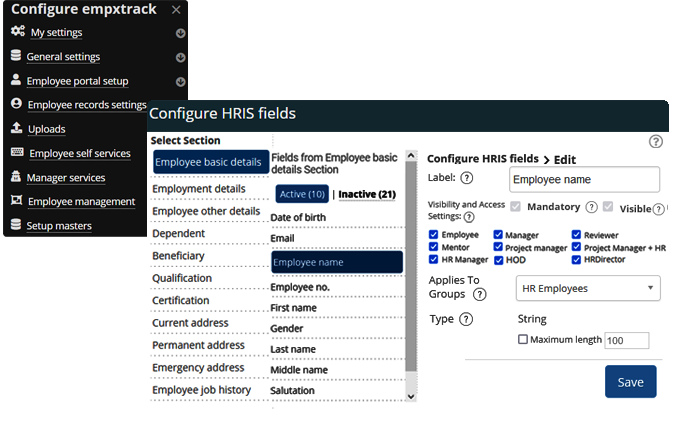Select the Beneficiary section

point(178,256)
